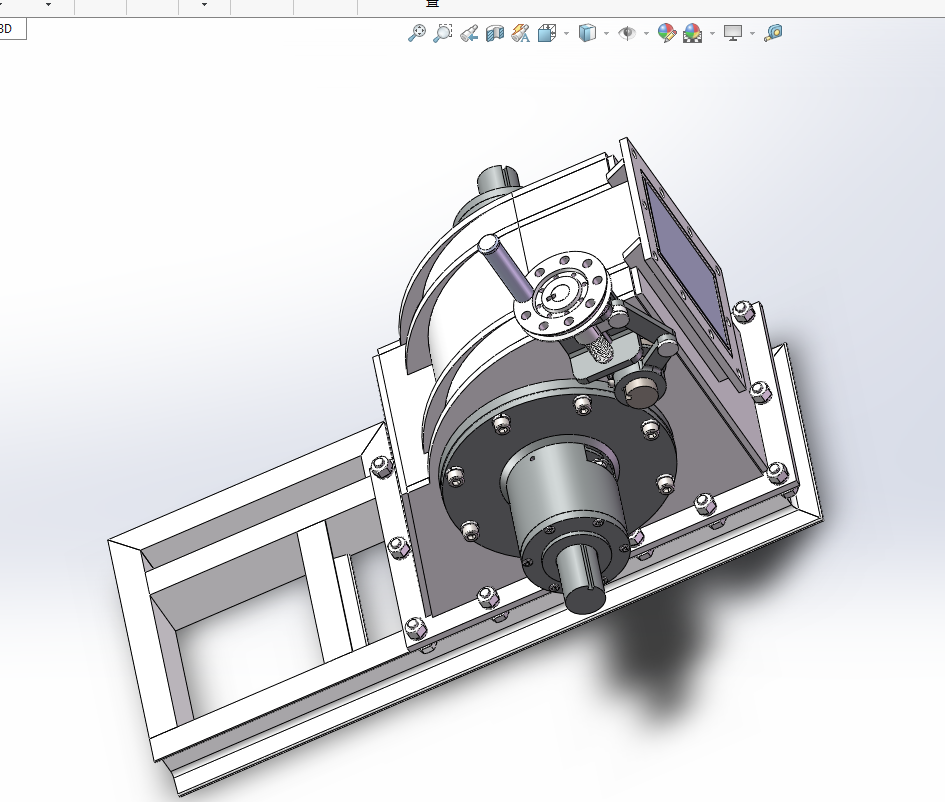Toggle the View Settings monitor icon
The width and height of the screenshot is (945, 802).
(x=734, y=33)
